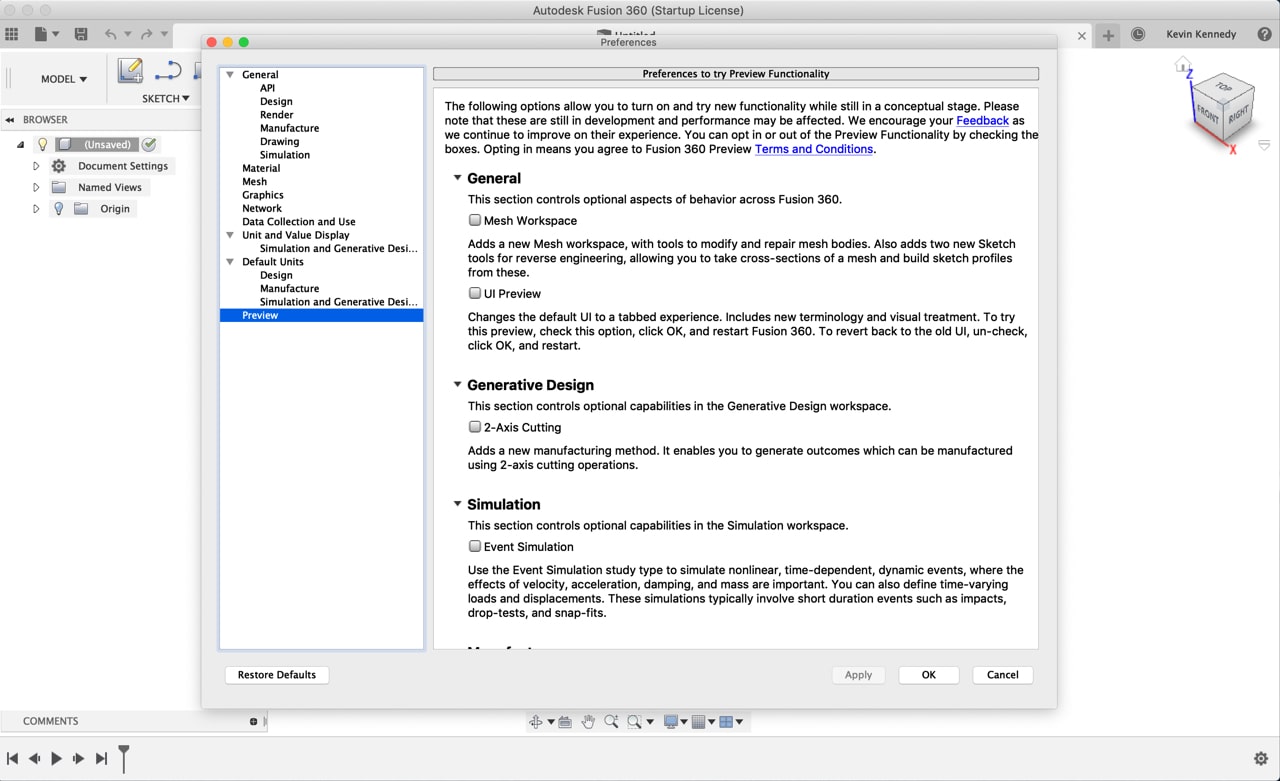This screenshot has height=781, width=1280.
Task: Open the SKETCH menu dropdown
Action: tap(166, 98)
